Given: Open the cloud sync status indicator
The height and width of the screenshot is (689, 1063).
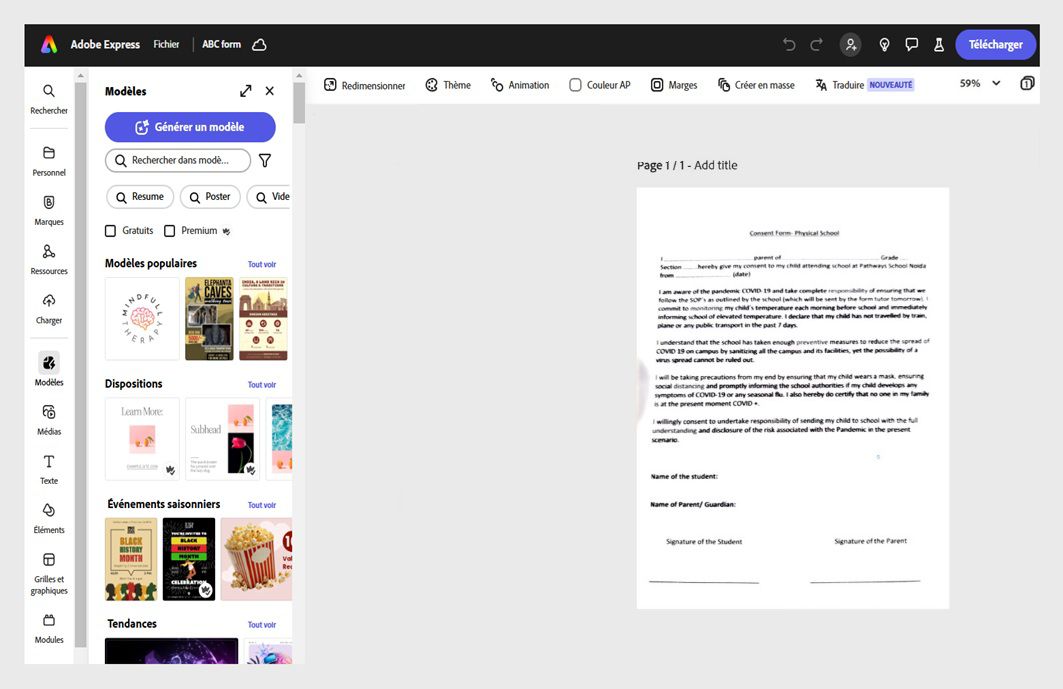Looking at the screenshot, I should click(259, 44).
